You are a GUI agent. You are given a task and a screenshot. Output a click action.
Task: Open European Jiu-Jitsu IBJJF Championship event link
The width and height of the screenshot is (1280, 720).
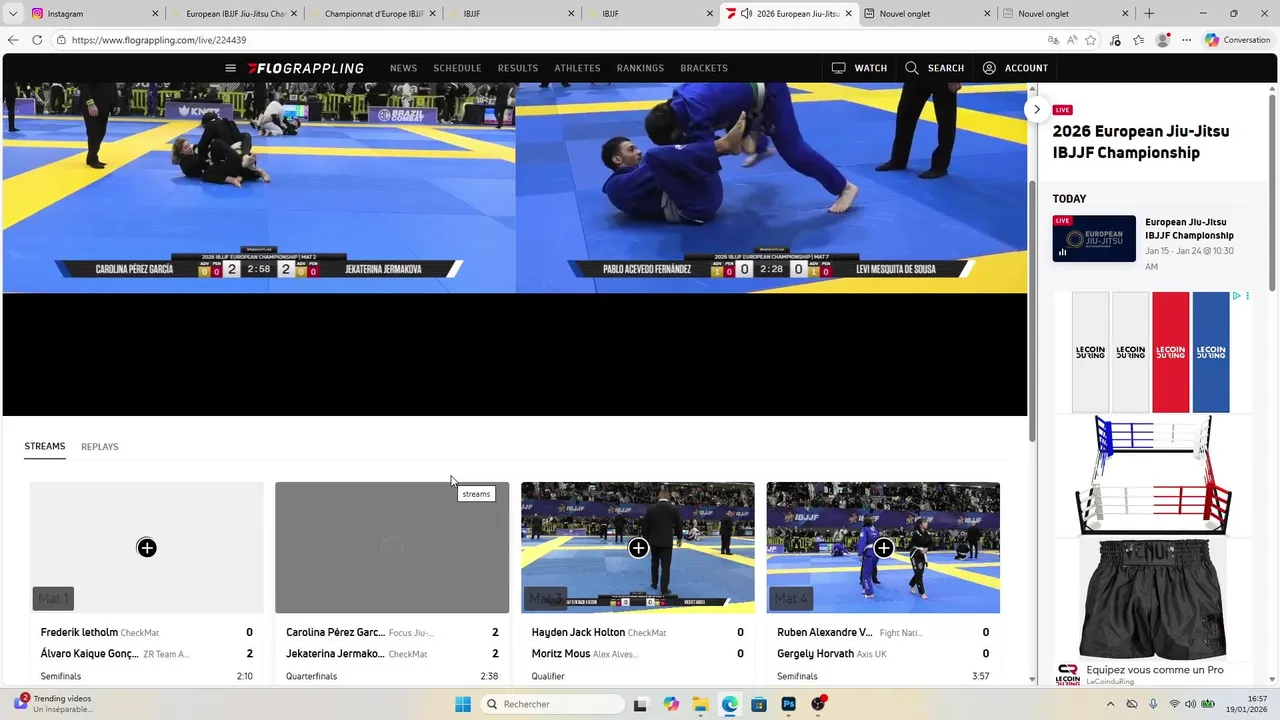click(x=1190, y=229)
